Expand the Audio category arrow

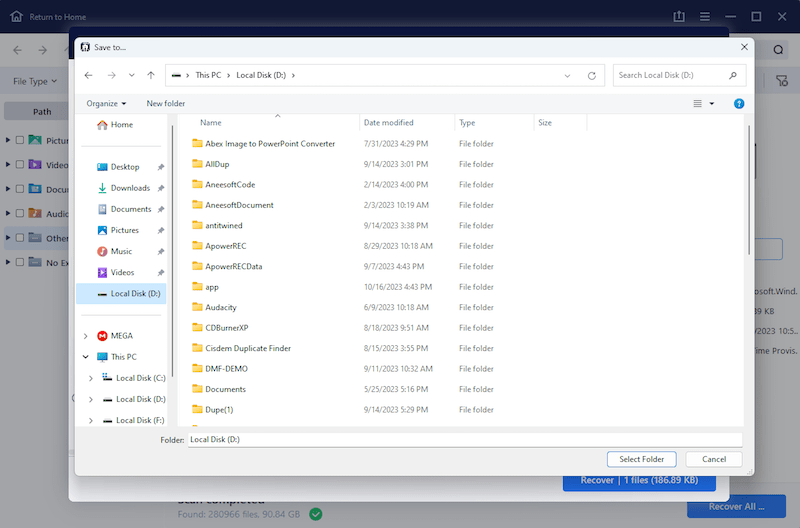click(x=8, y=213)
